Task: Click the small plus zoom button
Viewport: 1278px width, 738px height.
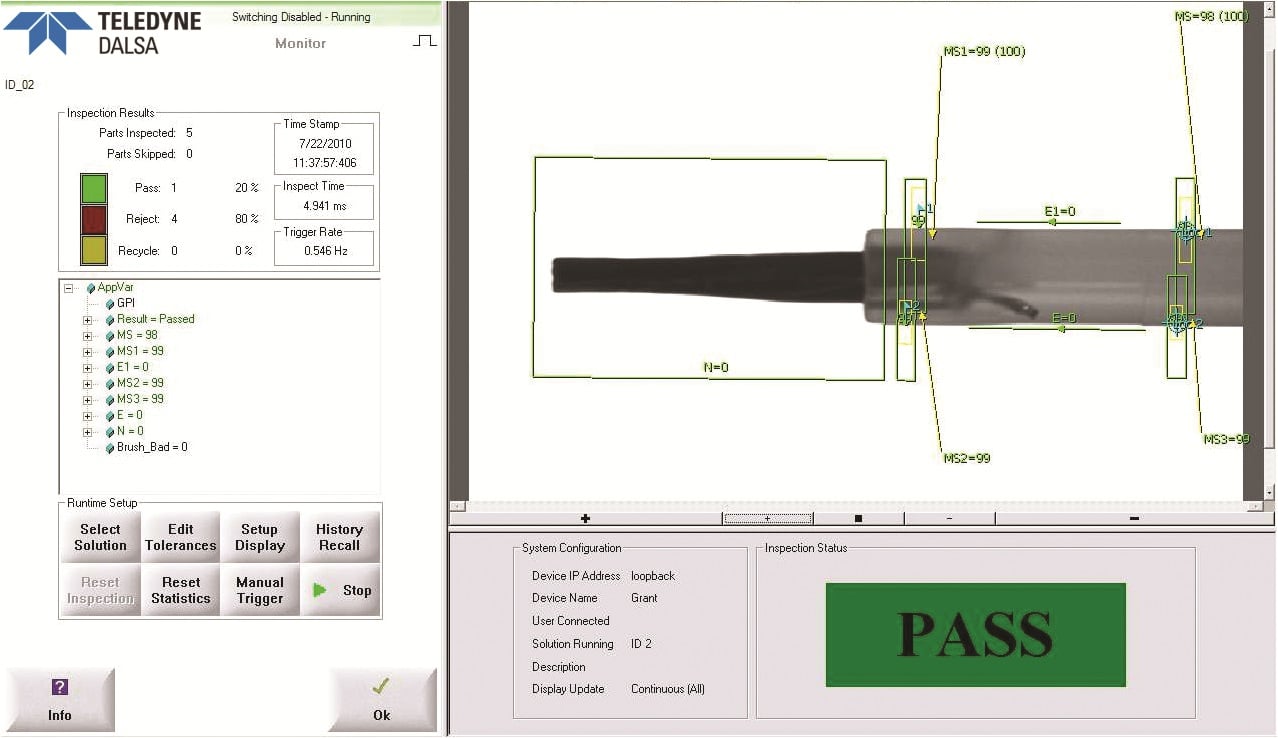Action: point(767,518)
